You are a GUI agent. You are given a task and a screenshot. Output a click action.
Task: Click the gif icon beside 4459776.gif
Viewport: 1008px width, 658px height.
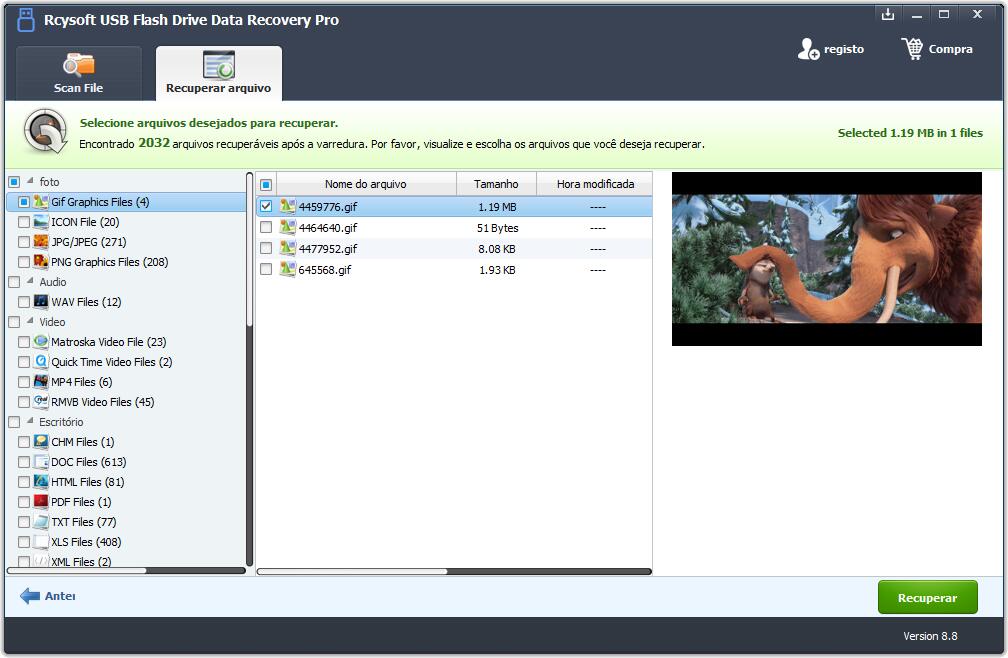click(x=287, y=206)
